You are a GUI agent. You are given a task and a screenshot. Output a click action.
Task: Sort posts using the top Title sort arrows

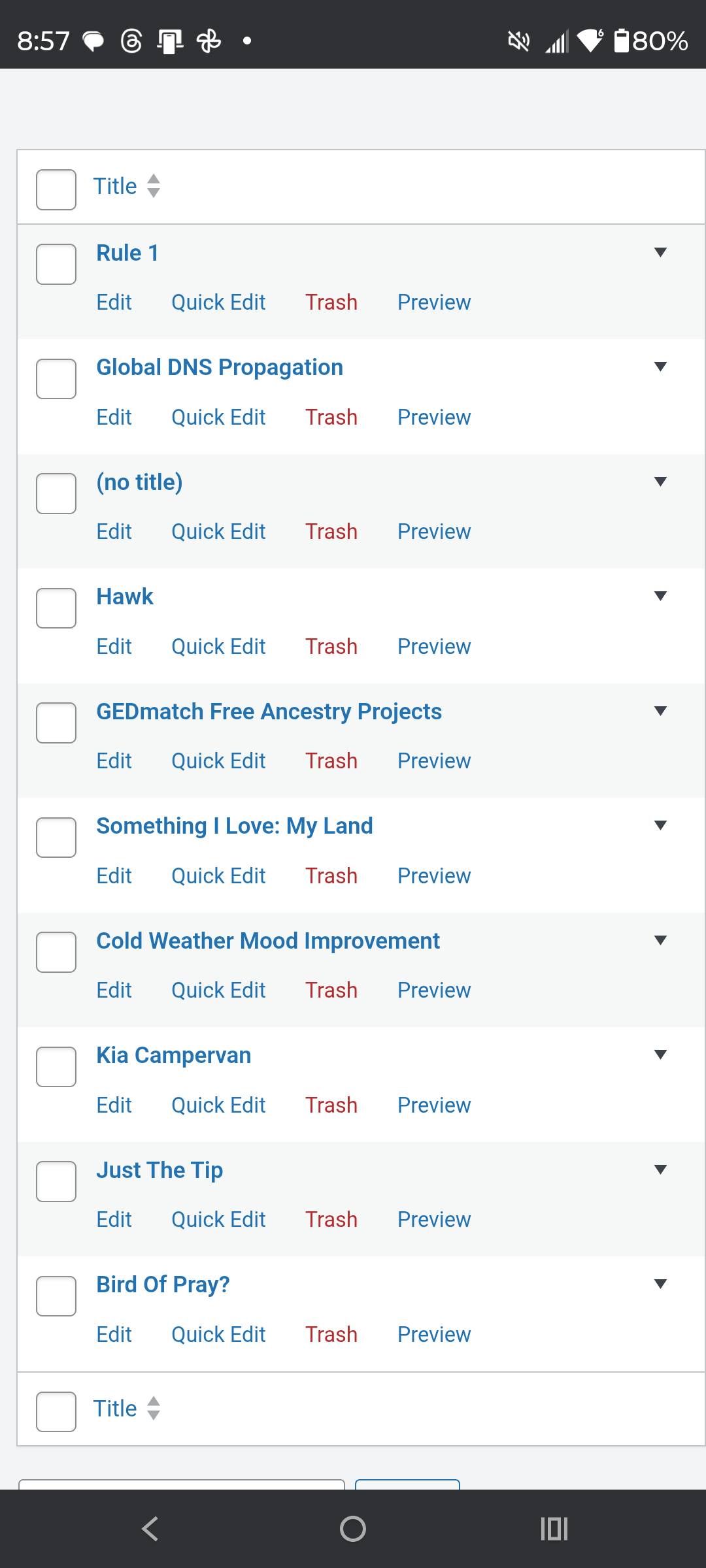pyautogui.click(x=154, y=186)
